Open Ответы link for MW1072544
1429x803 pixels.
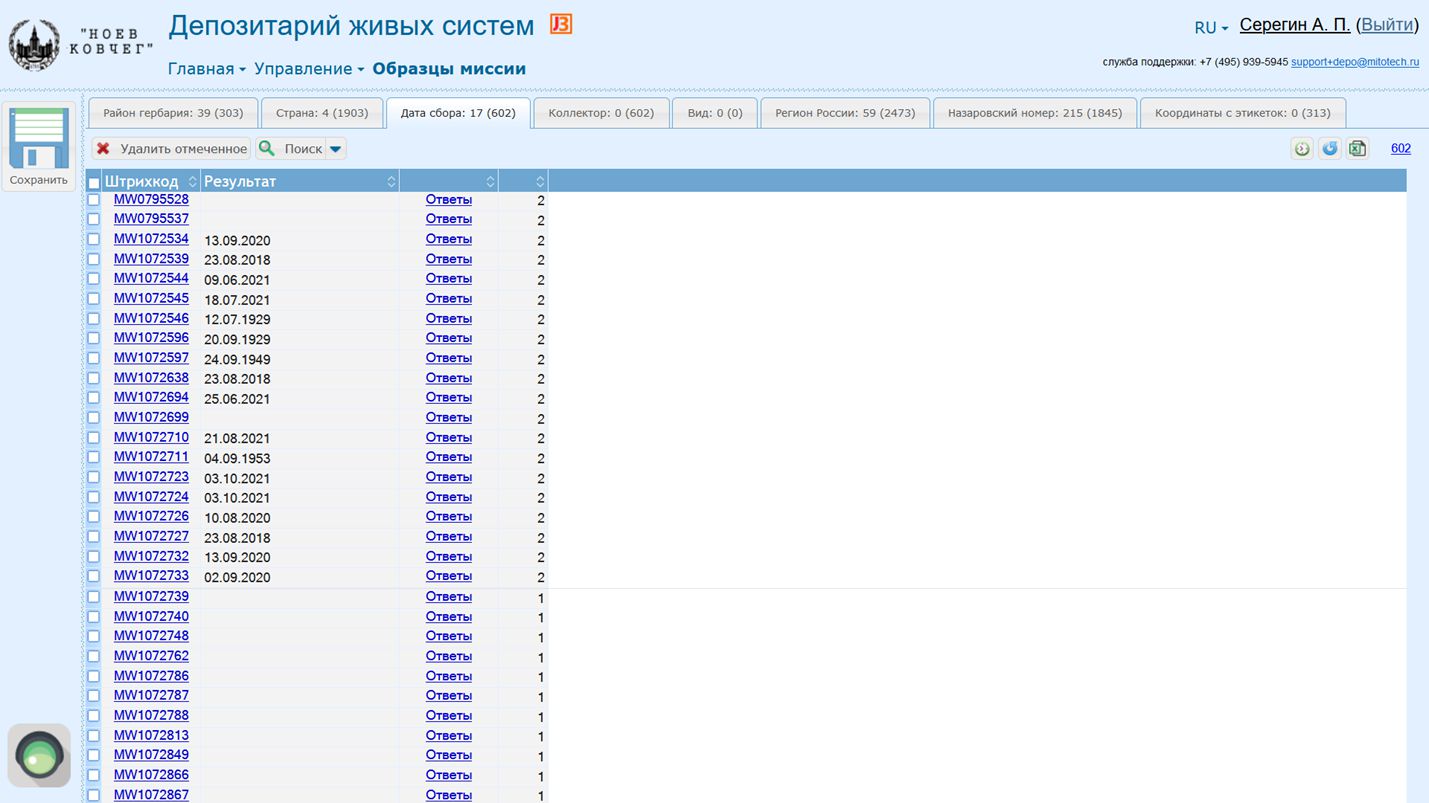point(448,279)
